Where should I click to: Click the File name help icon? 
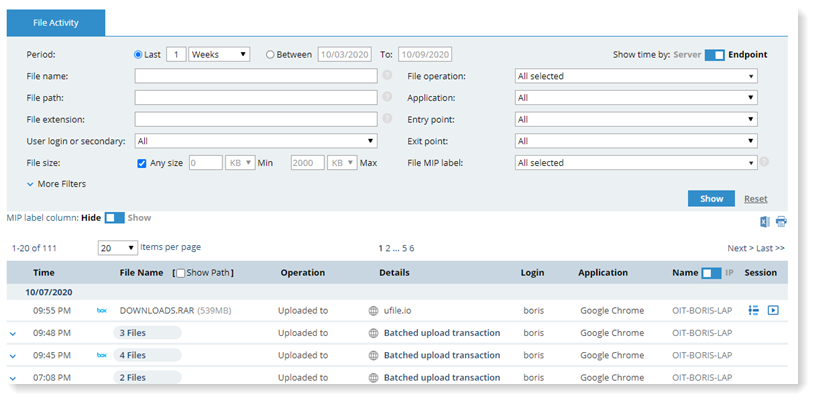pyautogui.click(x=386, y=76)
